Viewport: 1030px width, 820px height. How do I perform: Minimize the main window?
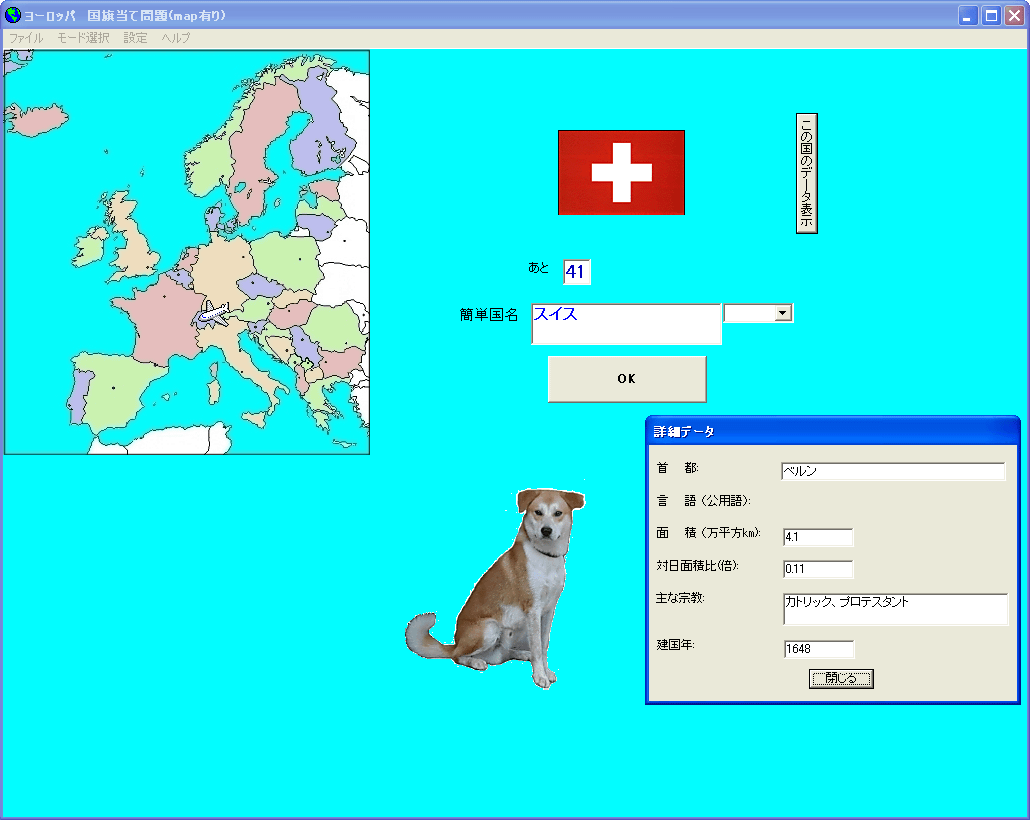(968, 15)
